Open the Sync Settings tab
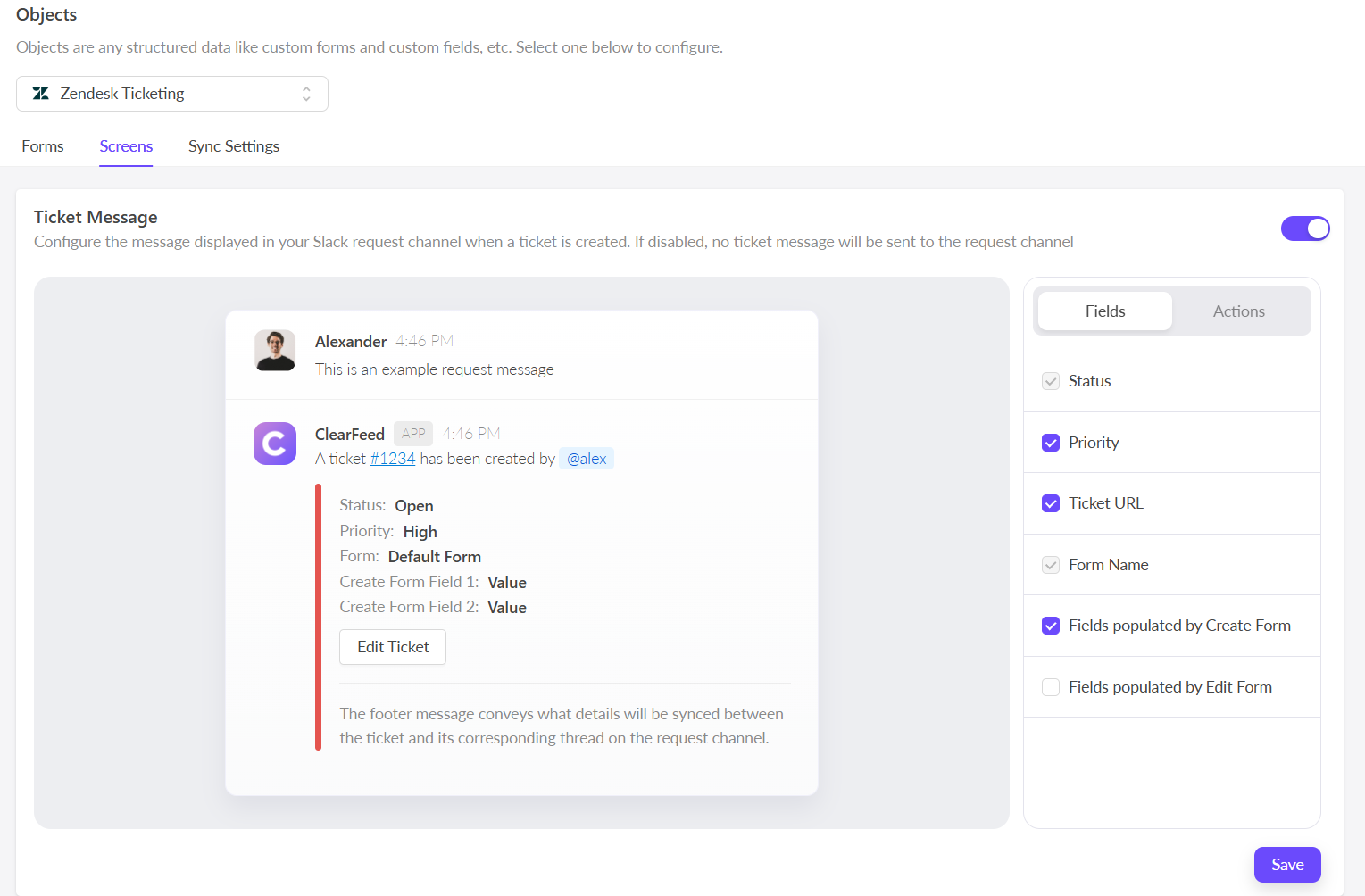 (234, 146)
